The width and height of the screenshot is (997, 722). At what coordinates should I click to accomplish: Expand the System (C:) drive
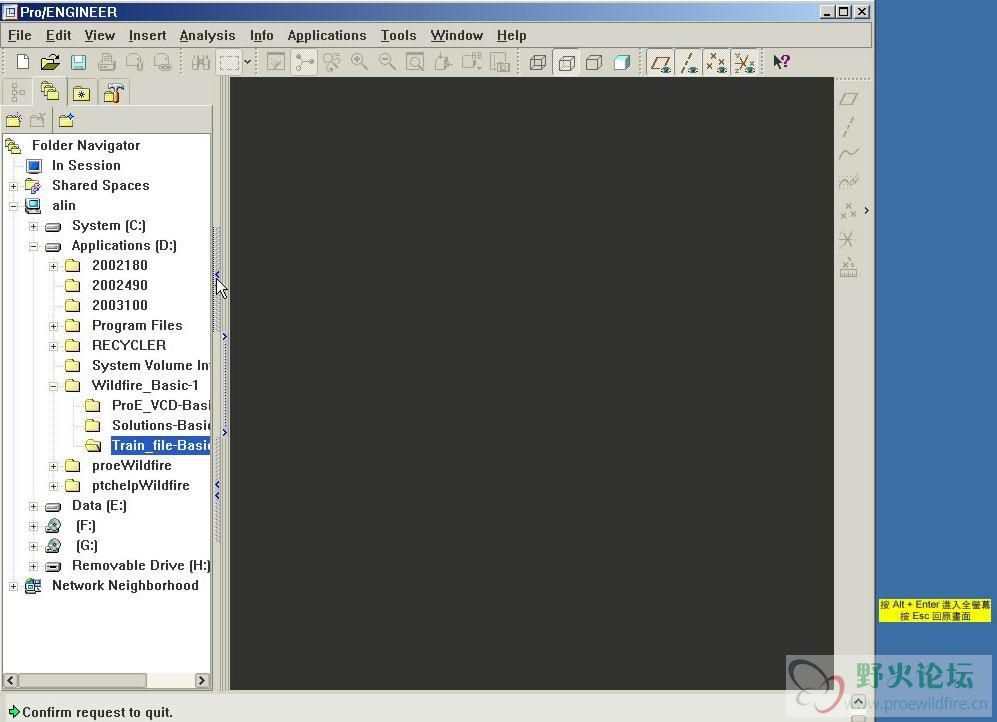(33, 226)
